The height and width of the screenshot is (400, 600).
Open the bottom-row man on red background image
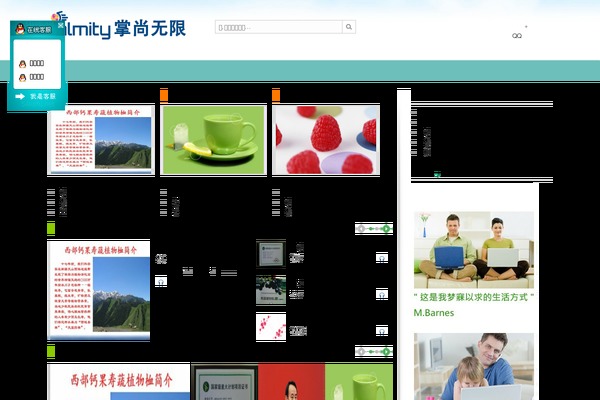coord(292,382)
